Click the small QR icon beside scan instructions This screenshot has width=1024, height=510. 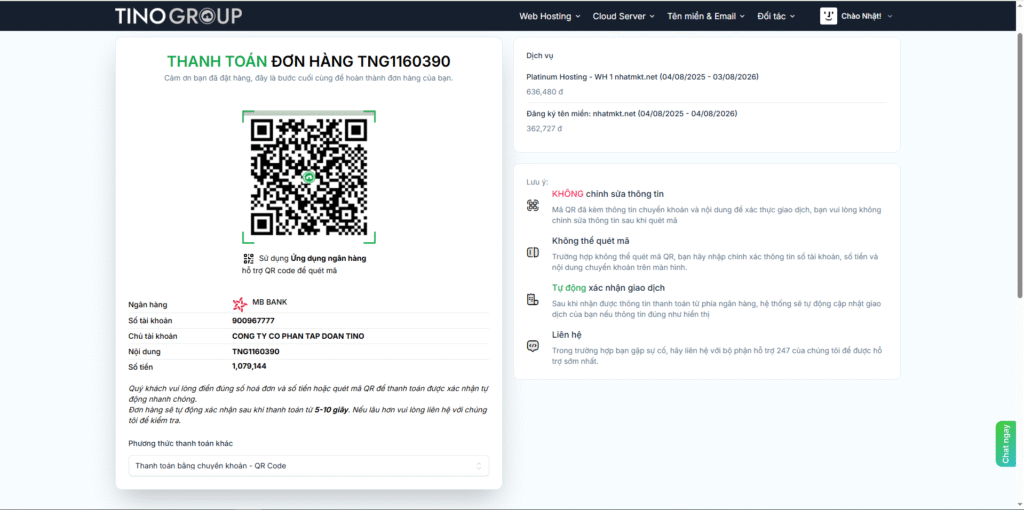click(x=248, y=258)
